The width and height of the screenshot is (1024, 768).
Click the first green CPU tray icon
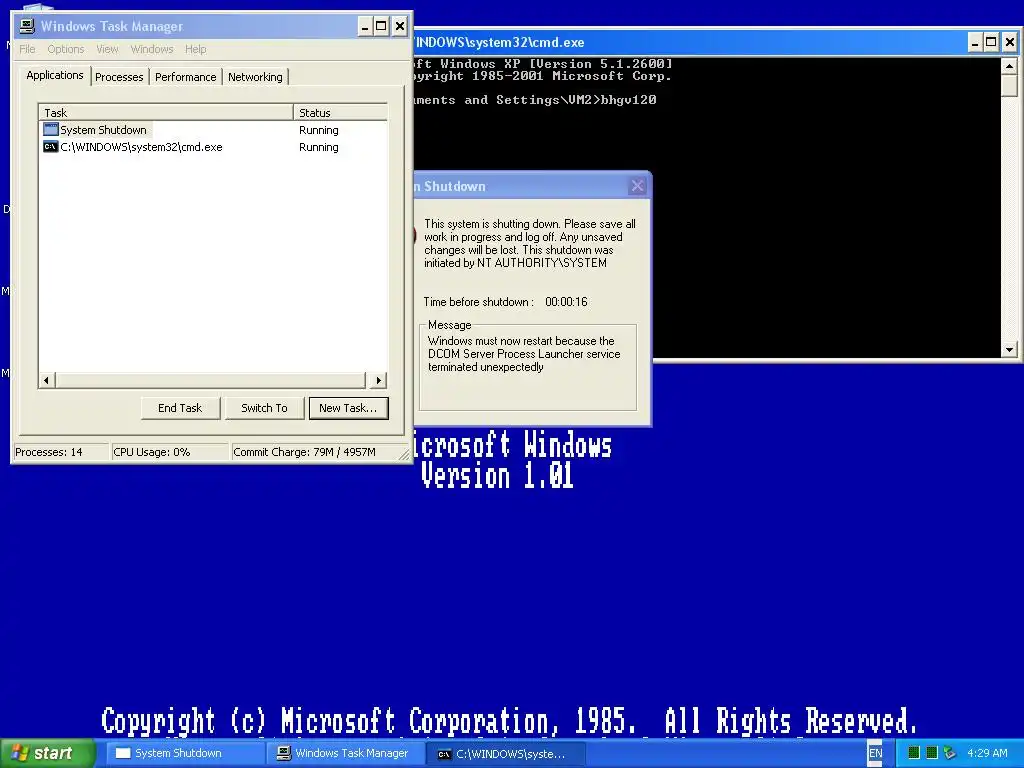pyautogui.click(x=914, y=753)
